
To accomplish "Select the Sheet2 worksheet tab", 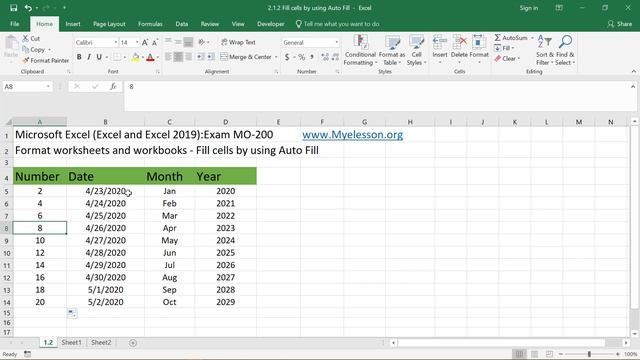I will (x=101, y=342).
